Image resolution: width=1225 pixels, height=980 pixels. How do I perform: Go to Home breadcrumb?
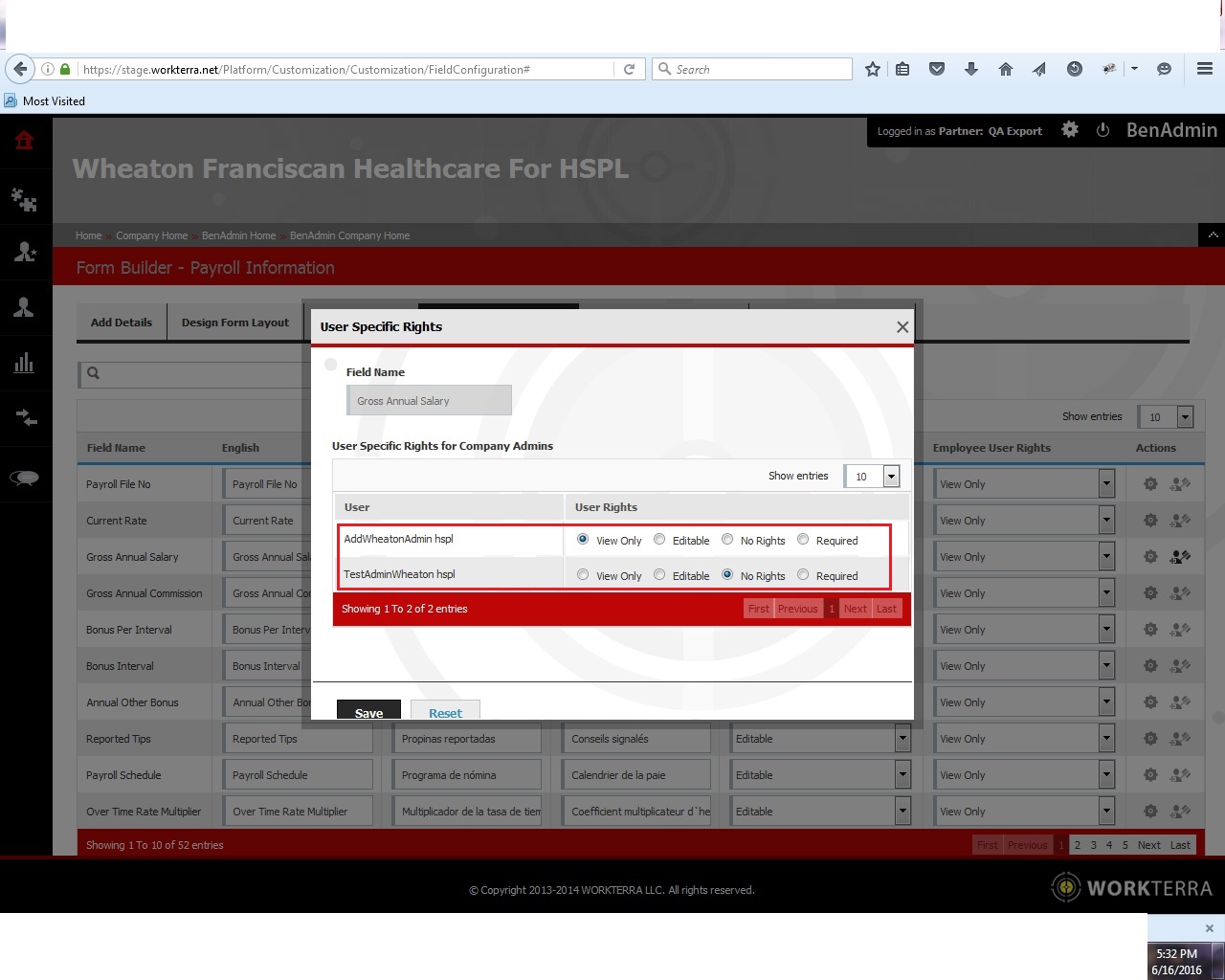tap(89, 235)
